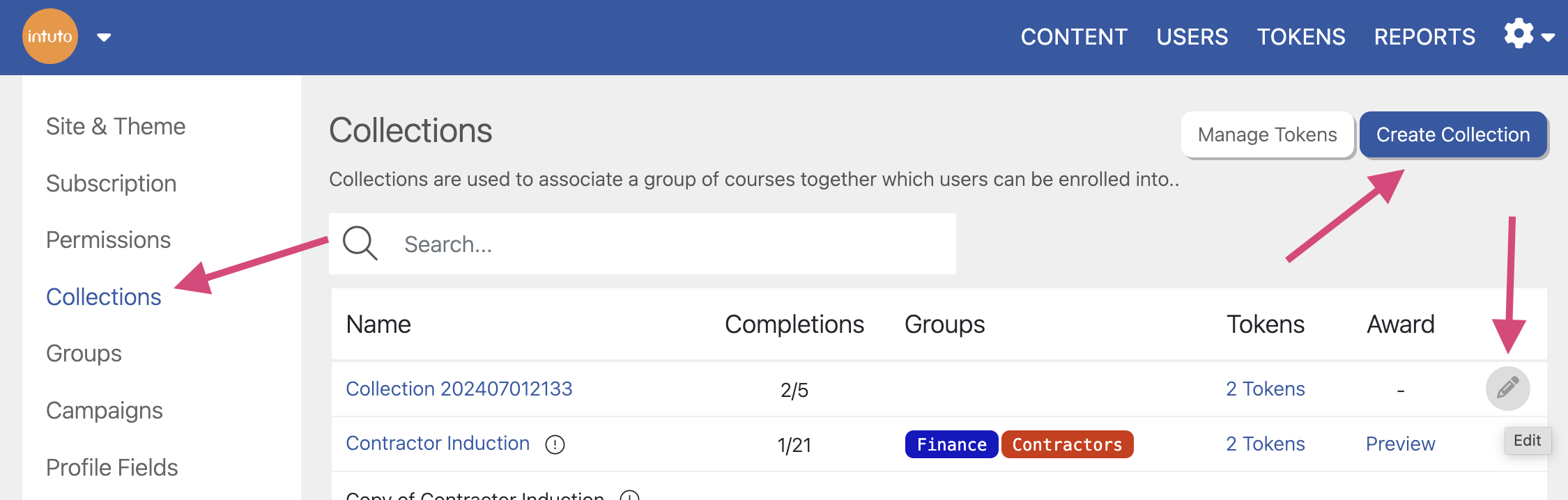Open the Contractor Induction collection link
The width and height of the screenshot is (1568, 500).
point(438,444)
